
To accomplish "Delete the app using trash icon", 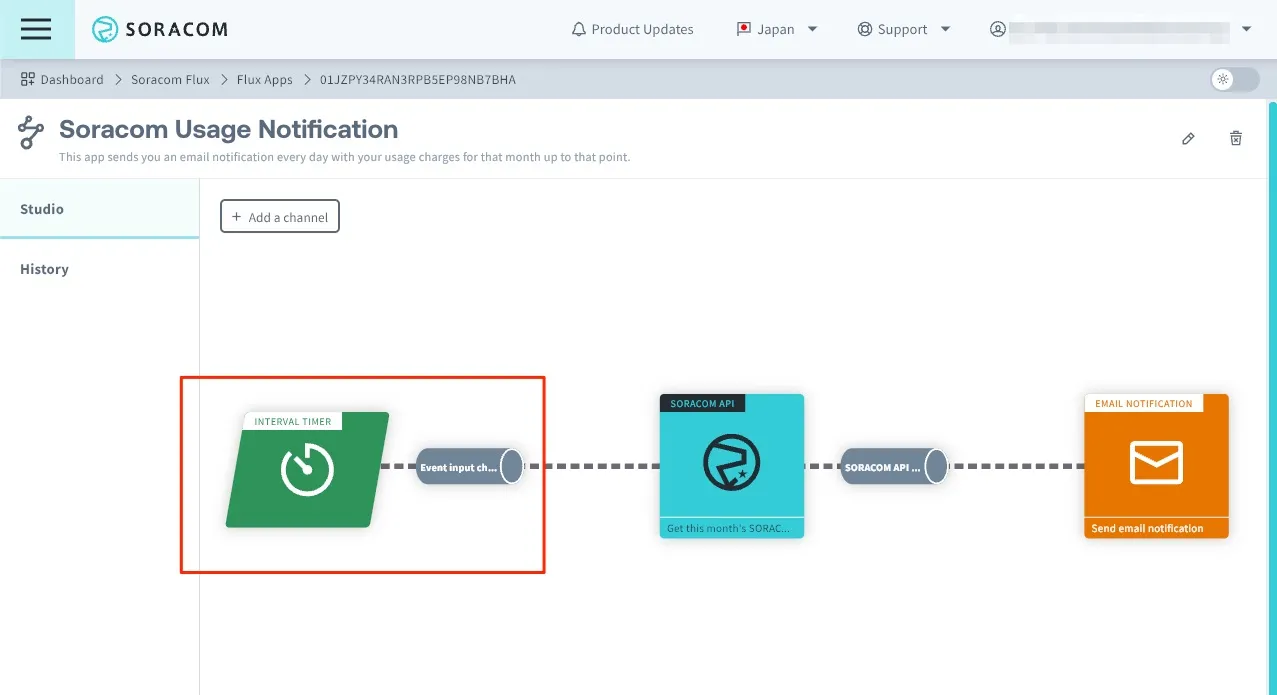I will click(1236, 139).
